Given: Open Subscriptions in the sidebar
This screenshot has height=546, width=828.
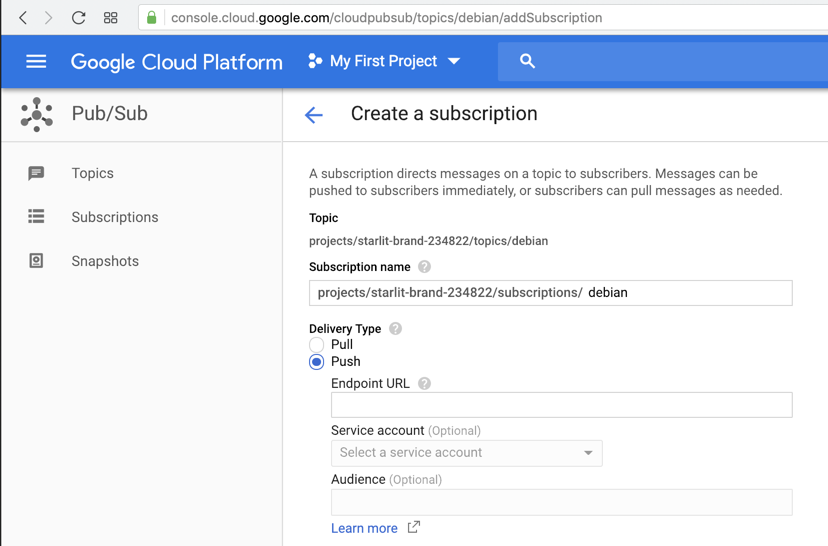Looking at the screenshot, I should point(114,217).
